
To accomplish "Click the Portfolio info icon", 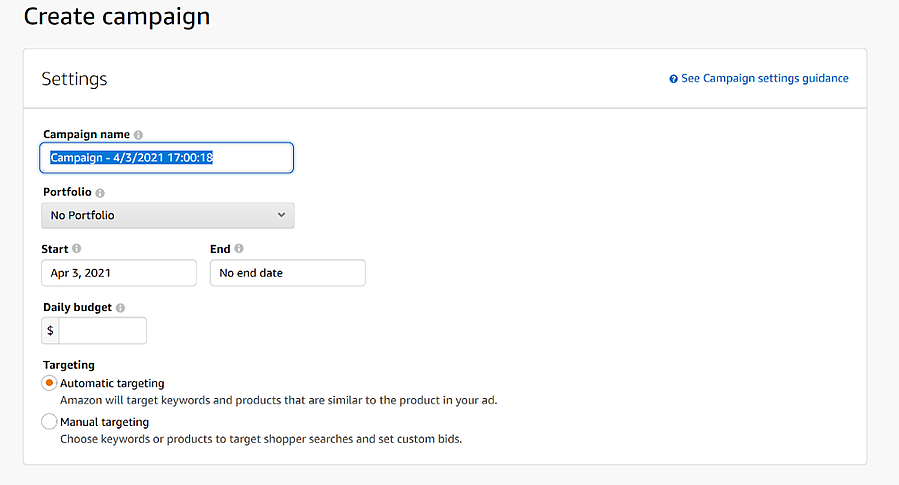I will [x=100, y=193].
